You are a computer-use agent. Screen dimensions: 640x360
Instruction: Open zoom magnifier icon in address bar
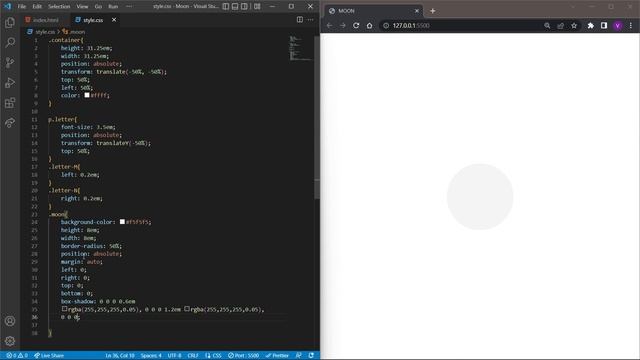[547, 25]
